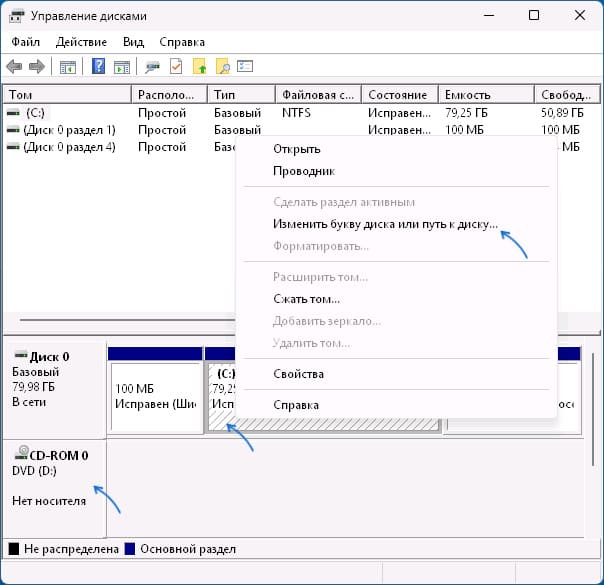Open the Файл menu

(25, 42)
